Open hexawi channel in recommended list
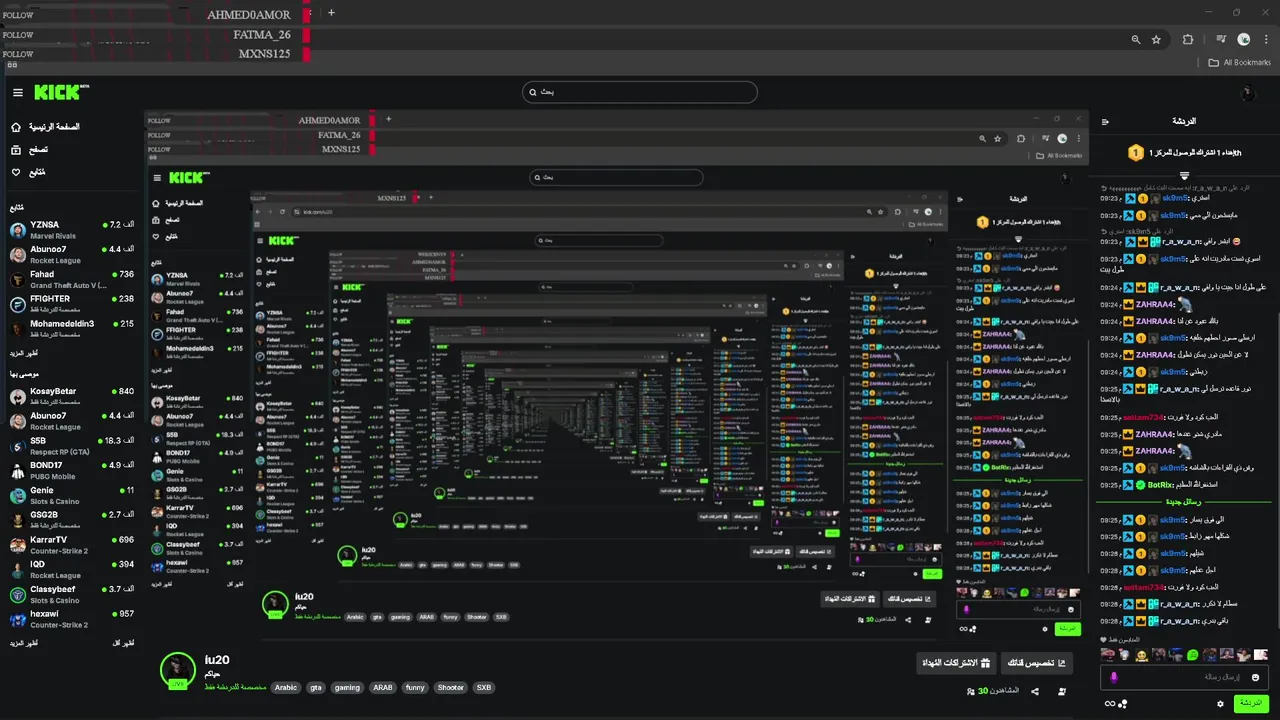Screen dimensions: 1280x720 72,619
